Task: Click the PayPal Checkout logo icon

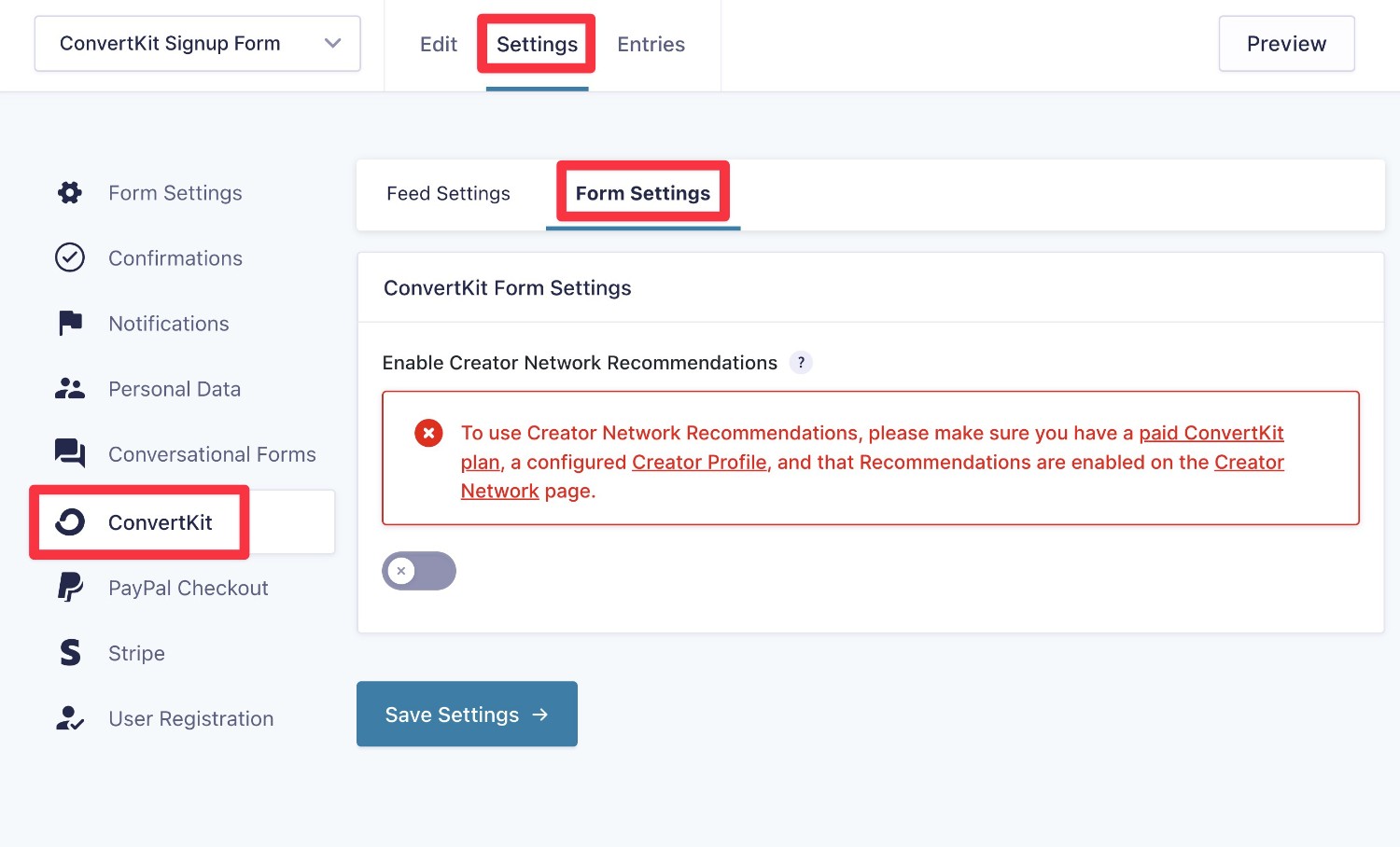Action: coord(70,587)
